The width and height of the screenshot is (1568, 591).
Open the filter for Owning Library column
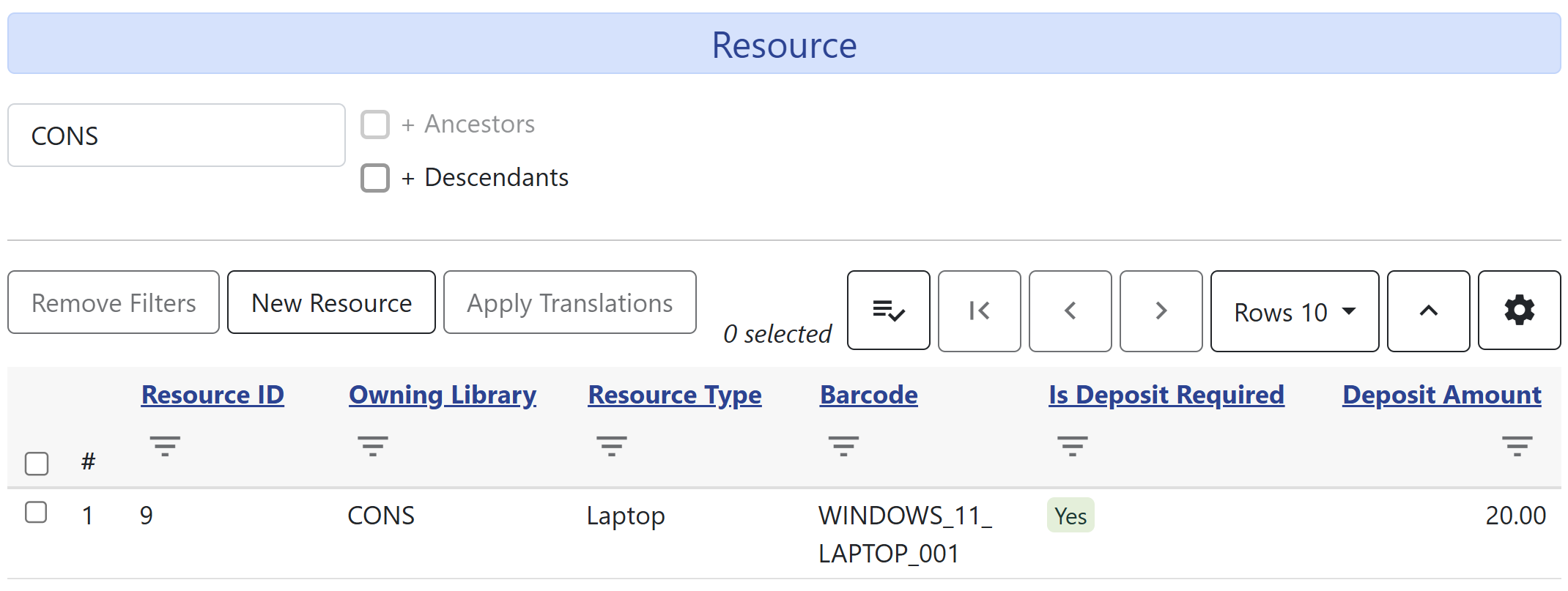(x=373, y=445)
